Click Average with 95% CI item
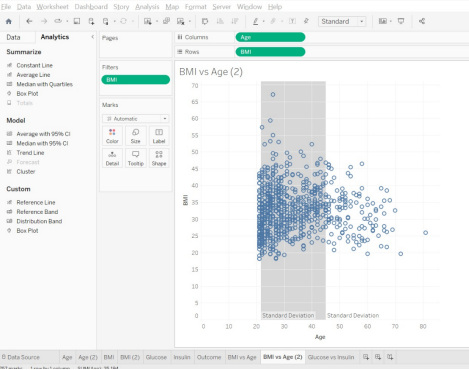The image size is (469, 370). (x=43, y=134)
